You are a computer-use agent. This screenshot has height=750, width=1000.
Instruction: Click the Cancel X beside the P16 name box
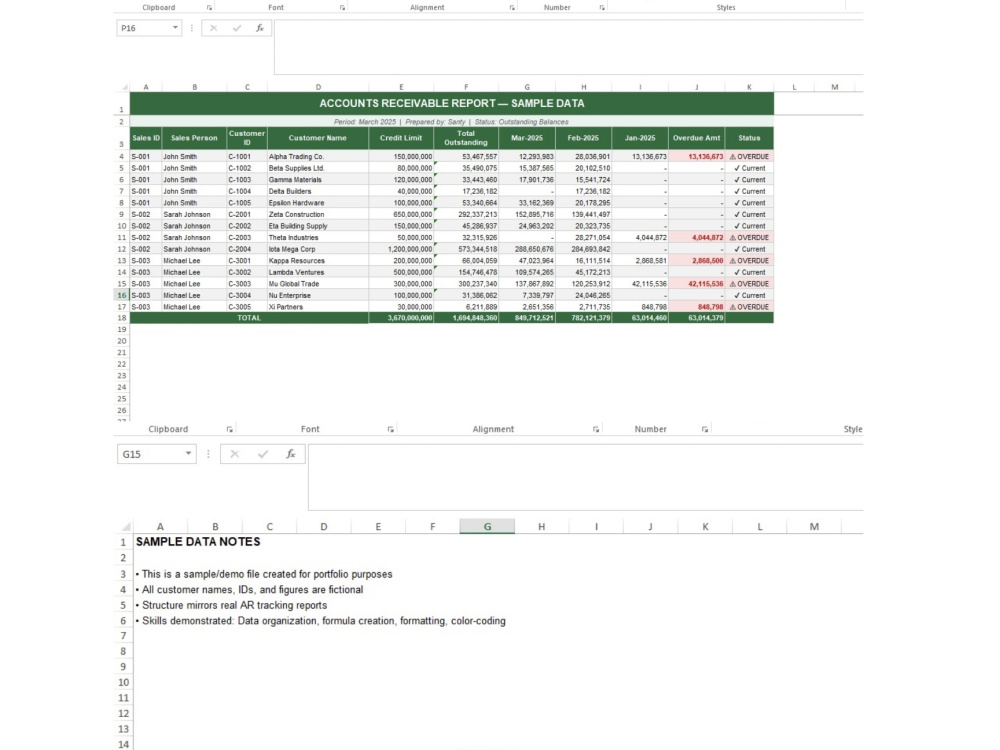click(214, 28)
